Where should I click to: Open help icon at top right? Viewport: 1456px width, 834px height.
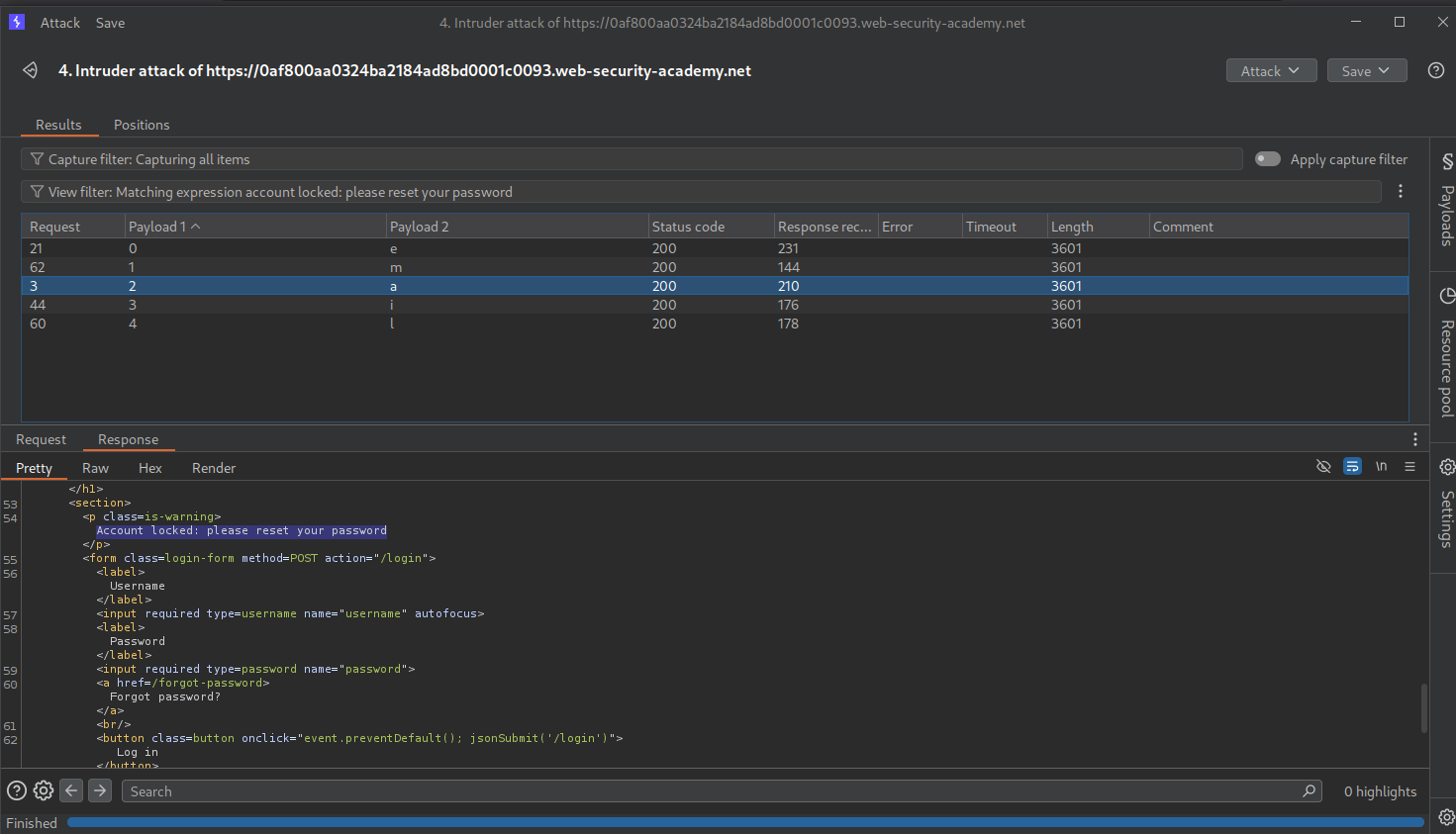1435,70
